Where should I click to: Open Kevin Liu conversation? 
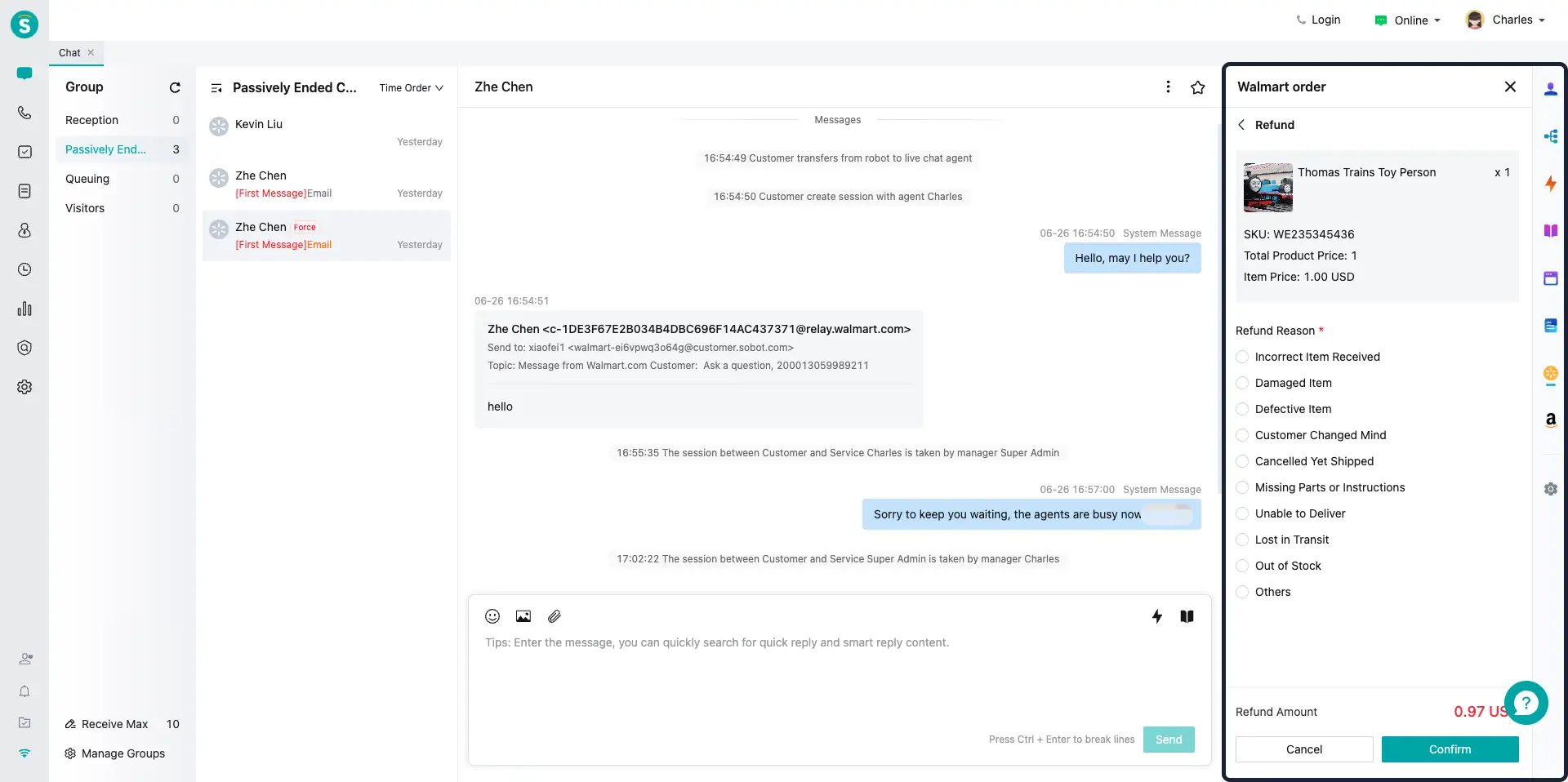(327, 133)
